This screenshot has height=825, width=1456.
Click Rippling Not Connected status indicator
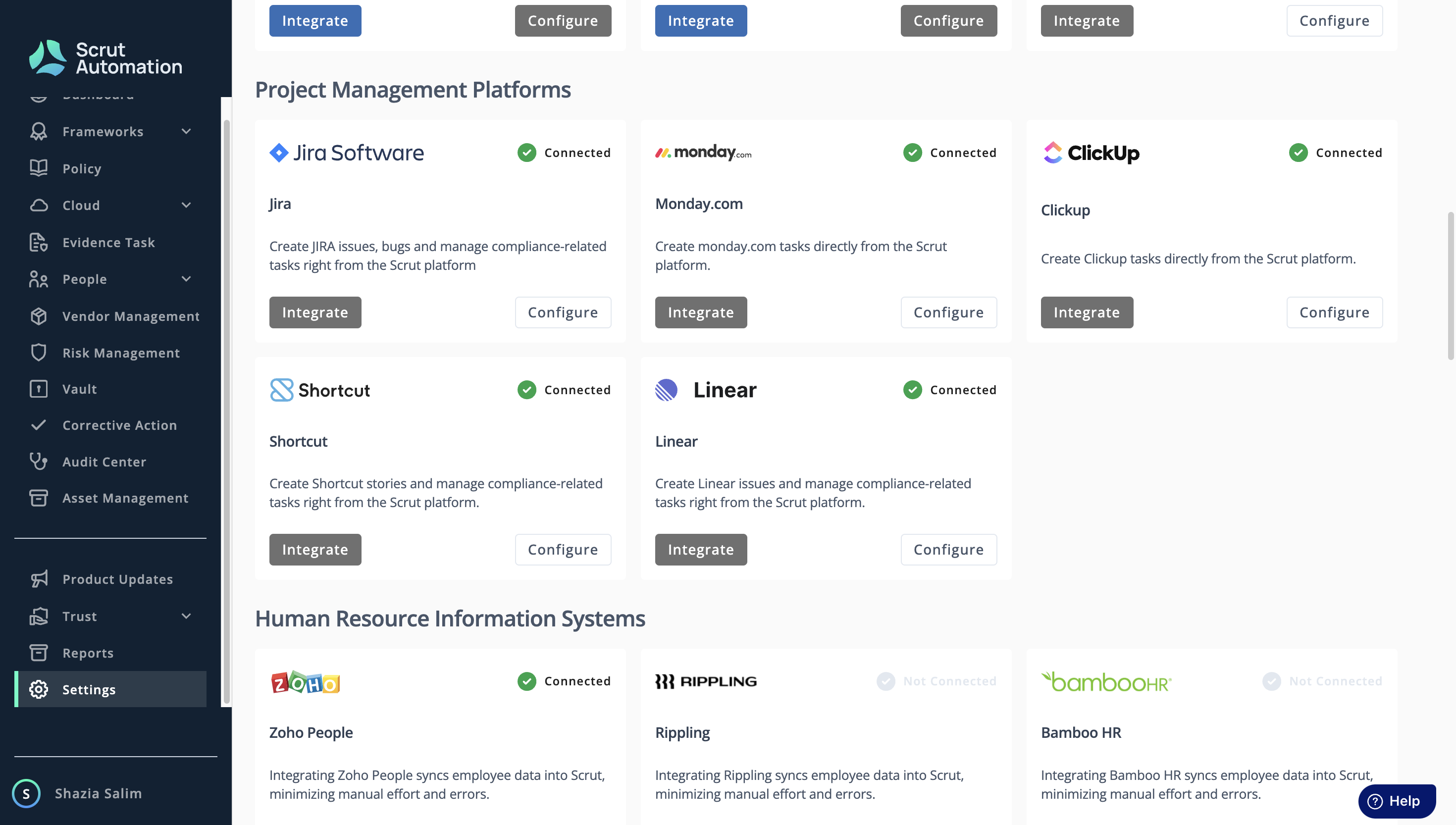point(936,681)
